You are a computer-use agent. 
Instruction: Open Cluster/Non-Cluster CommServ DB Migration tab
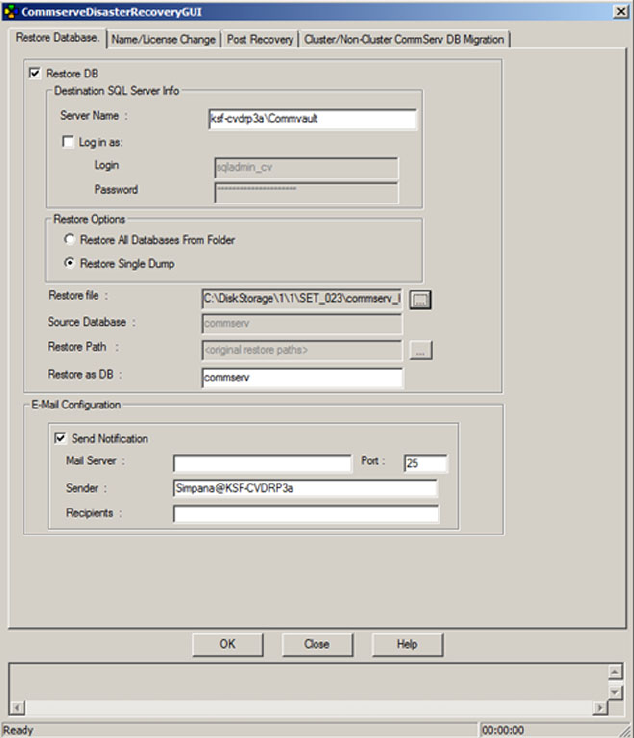pyautogui.click(x=404, y=40)
